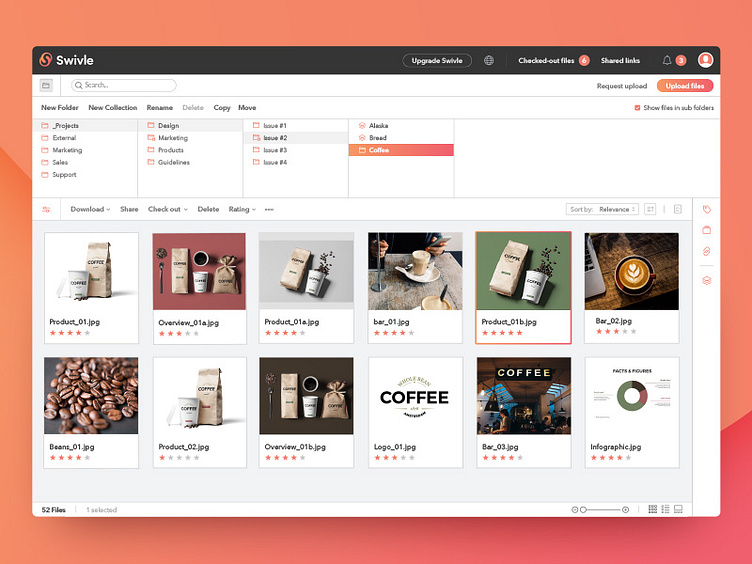752x564 pixels.
Task: Click Delete in the file toolbar
Action: click(208, 209)
